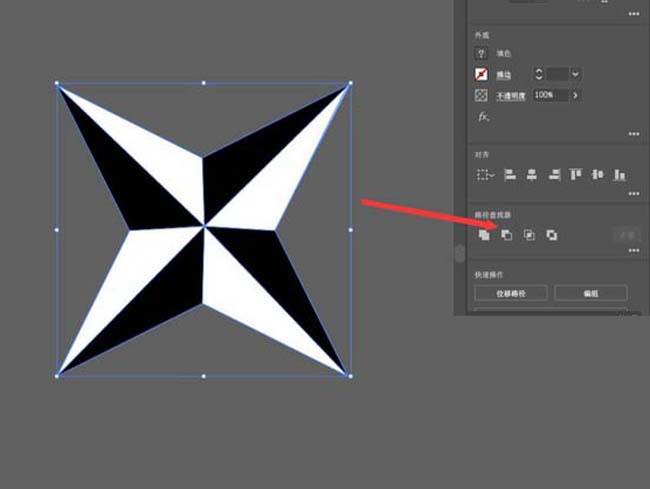Click Horizontal Align Center icon

click(x=531, y=175)
